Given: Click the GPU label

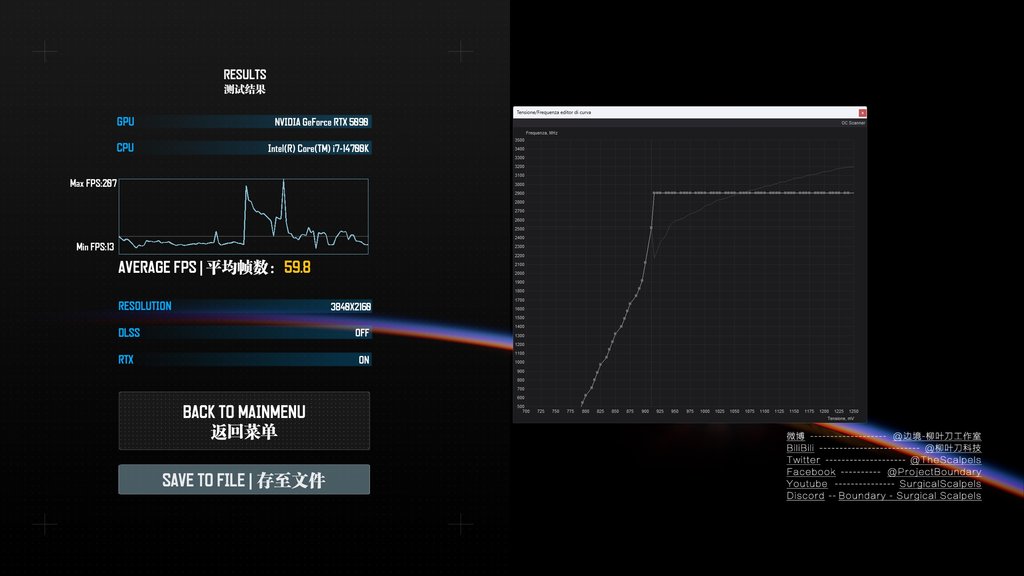Looking at the screenshot, I should click(x=125, y=121).
